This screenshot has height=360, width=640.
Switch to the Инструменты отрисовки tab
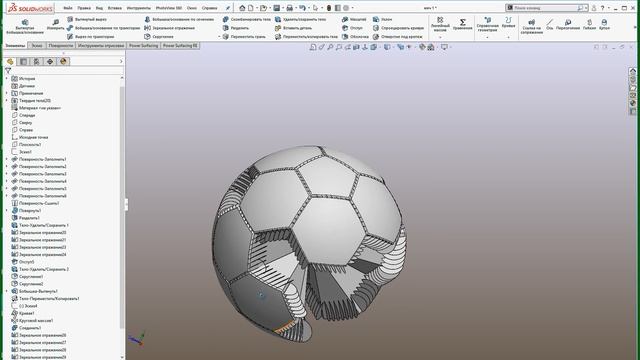click(101, 46)
